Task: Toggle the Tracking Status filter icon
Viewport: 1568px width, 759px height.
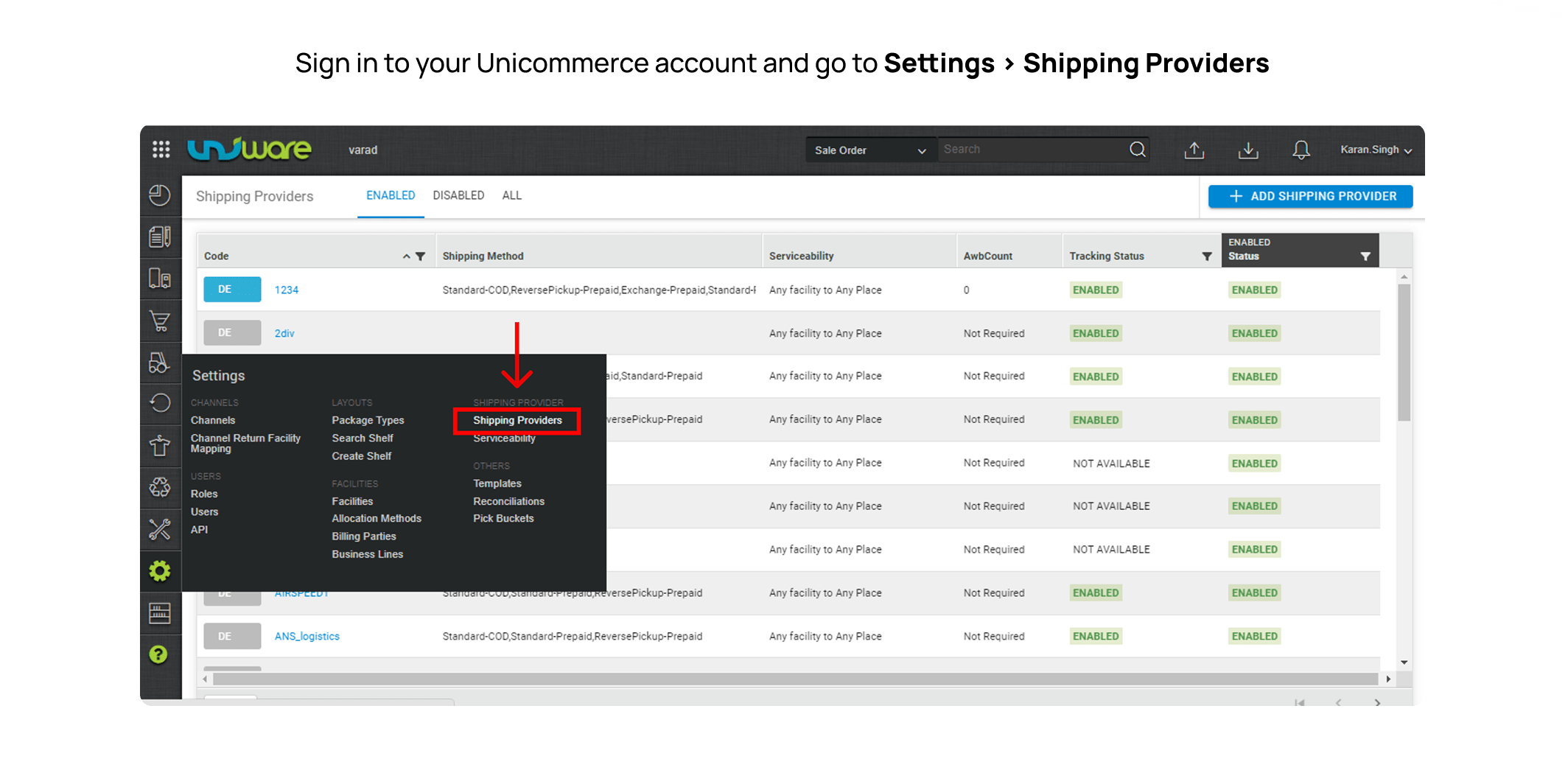Action: tap(1206, 256)
